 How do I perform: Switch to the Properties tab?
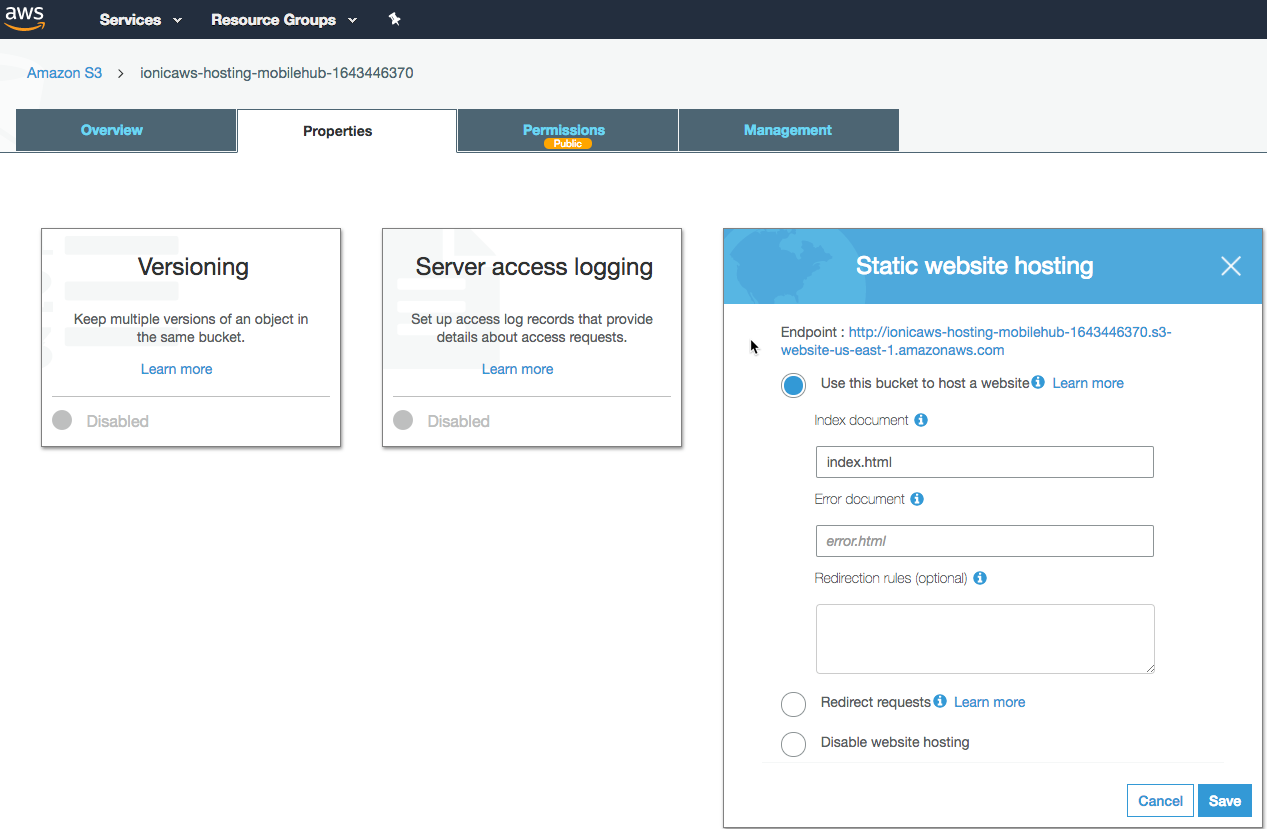tap(347, 131)
